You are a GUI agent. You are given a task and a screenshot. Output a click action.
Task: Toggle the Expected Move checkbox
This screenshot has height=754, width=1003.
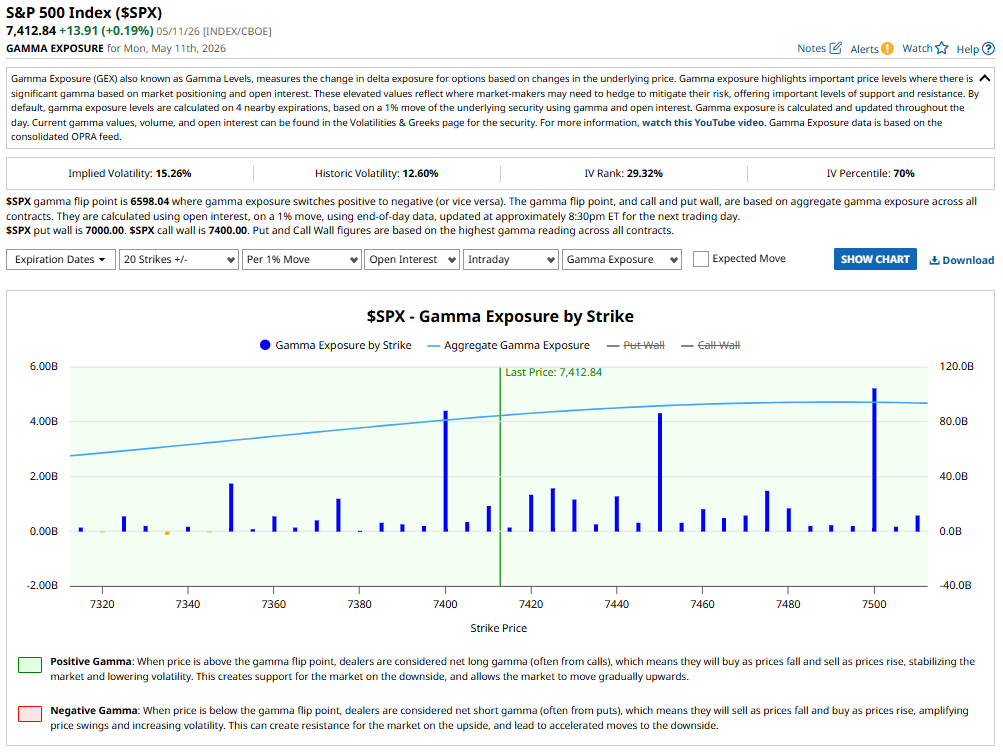(x=701, y=259)
